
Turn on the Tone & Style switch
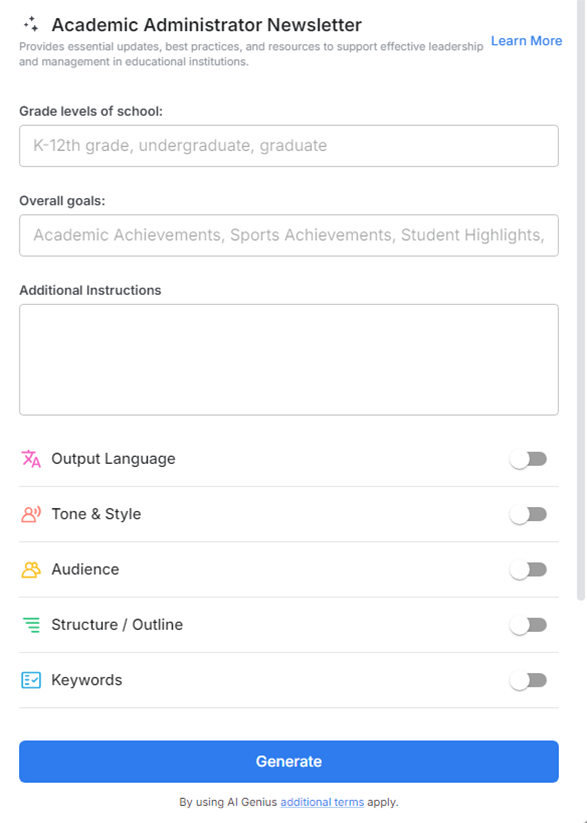point(528,513)
